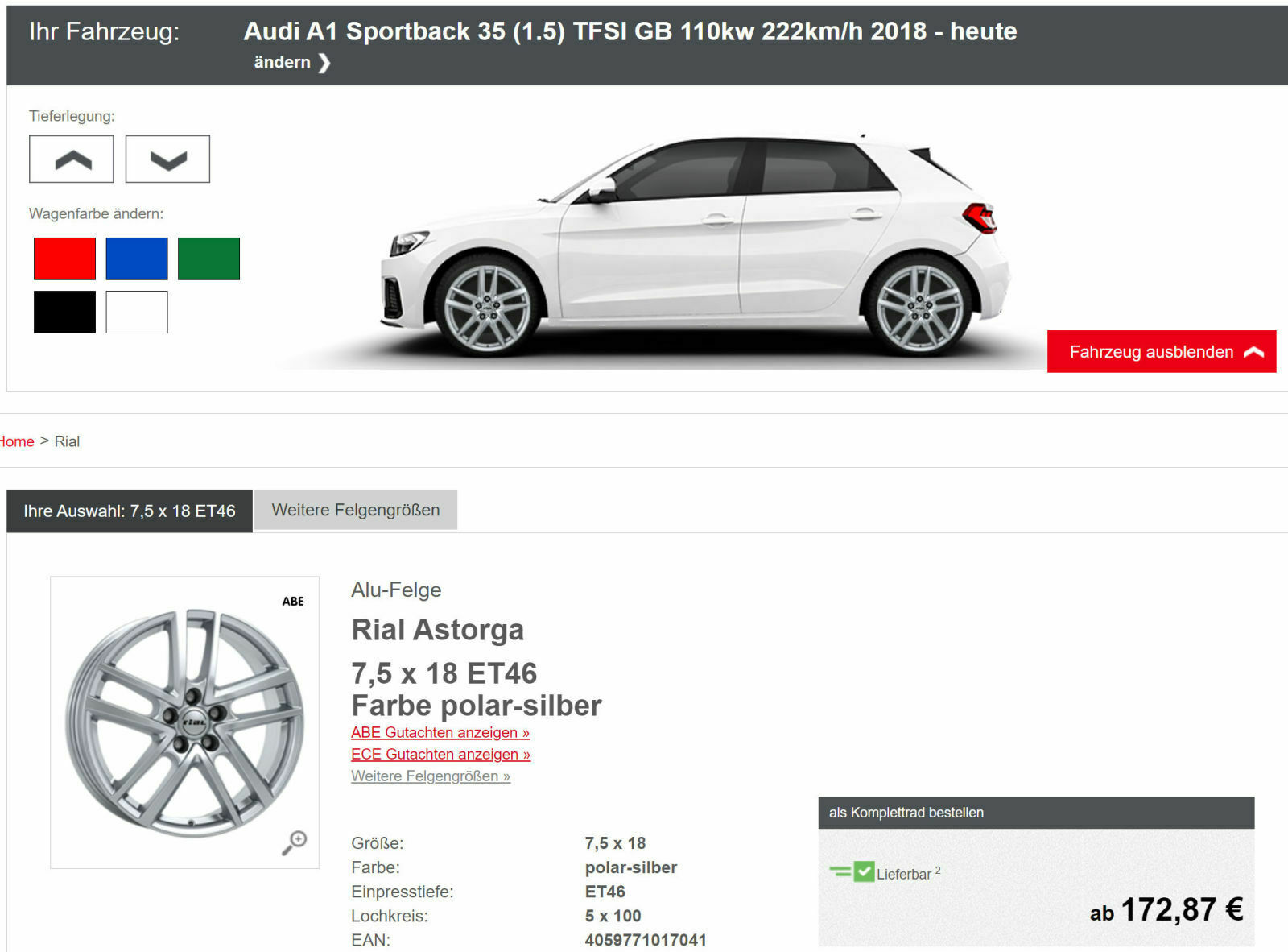Open ABE Gutachten anzeigen
Image resolution: width=1288 pixels, height=952 pixels.
(440, 732)
